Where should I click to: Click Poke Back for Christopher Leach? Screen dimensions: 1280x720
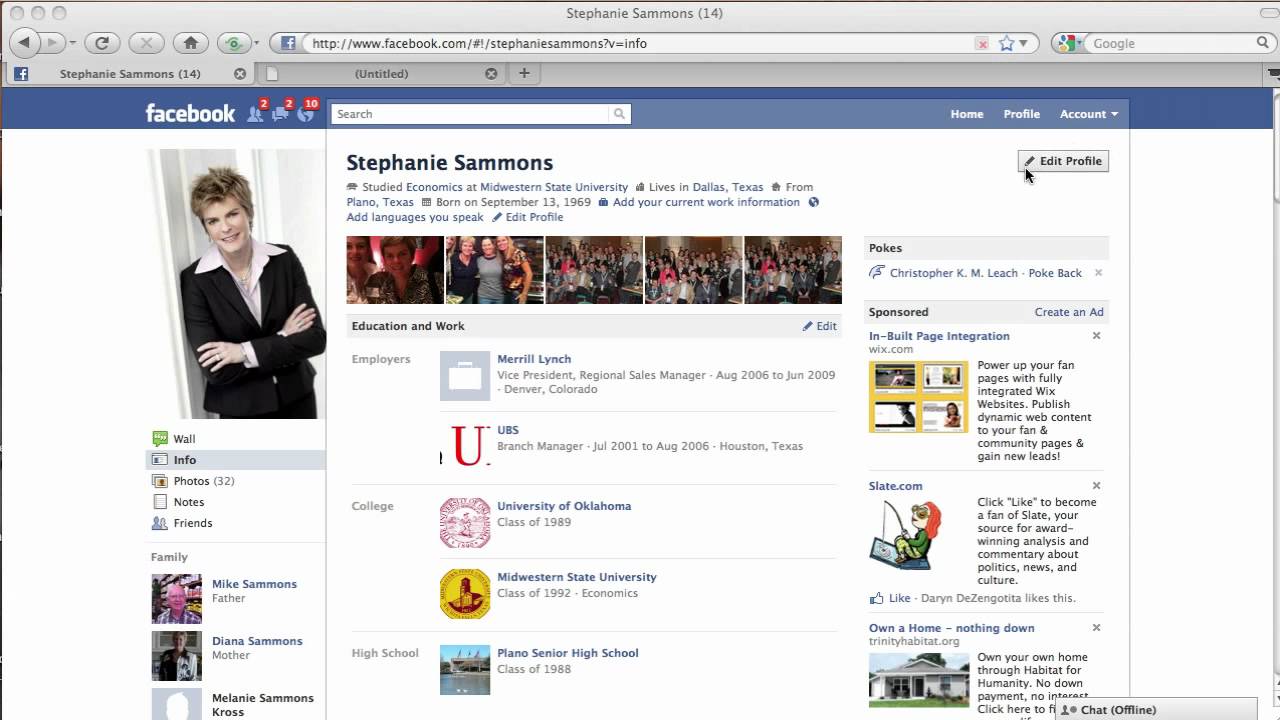click(1055, 273)
